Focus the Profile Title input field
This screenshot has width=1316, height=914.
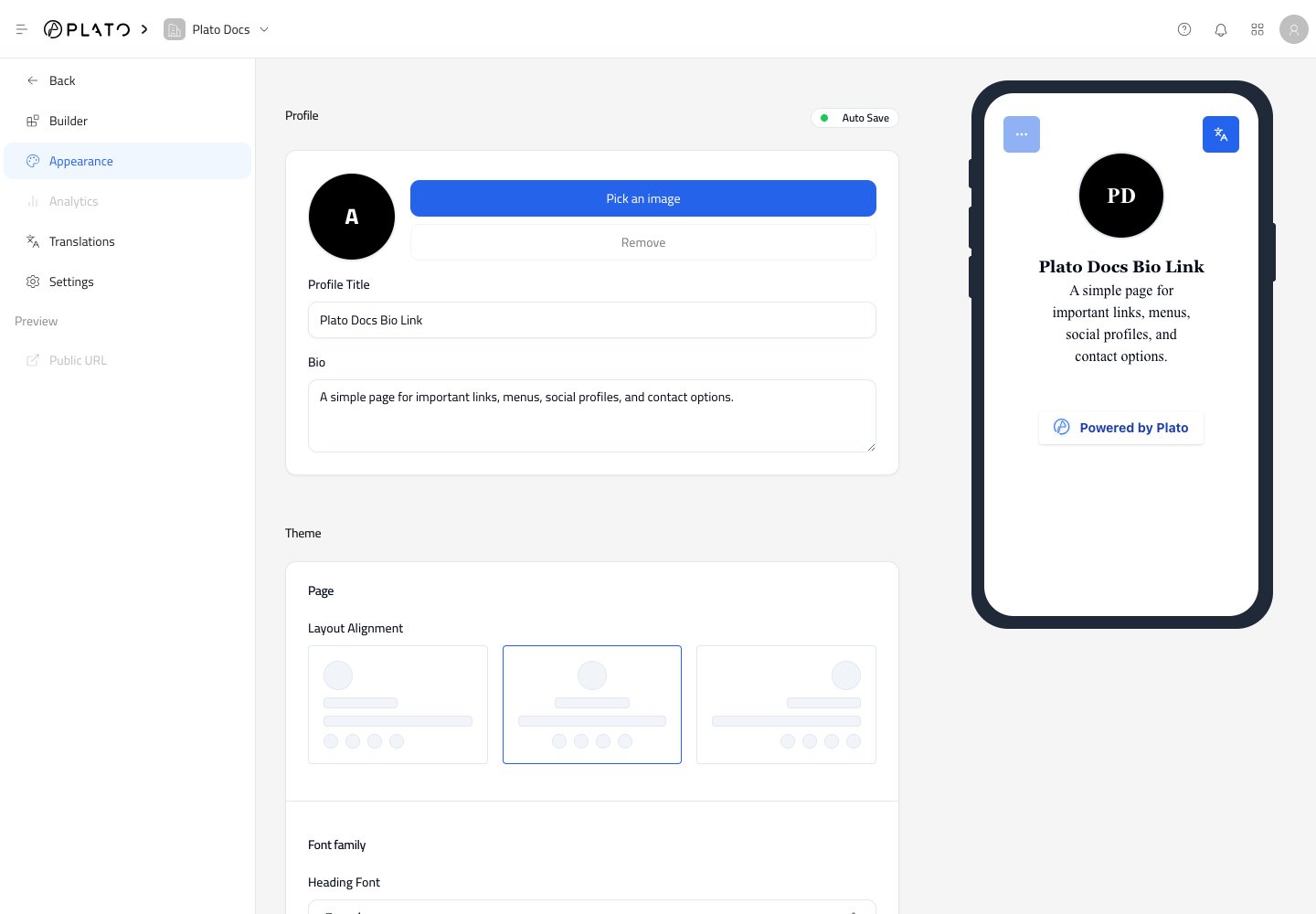click(592, 320)
